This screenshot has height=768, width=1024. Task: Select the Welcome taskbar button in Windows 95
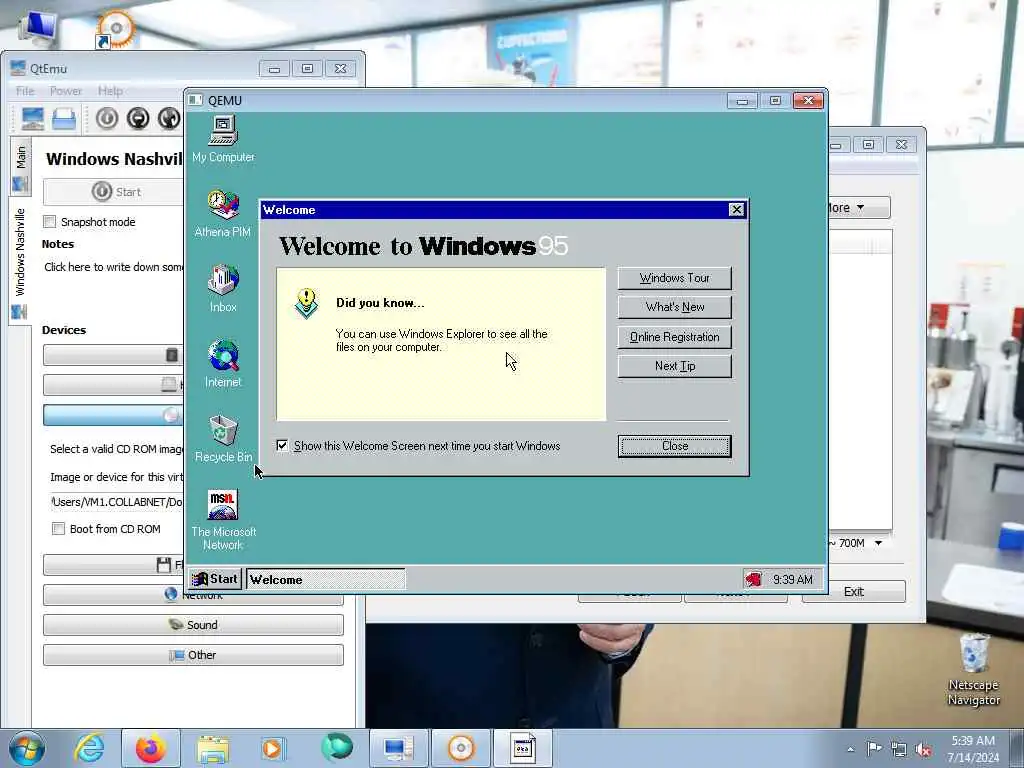click(x=325, y=579)
